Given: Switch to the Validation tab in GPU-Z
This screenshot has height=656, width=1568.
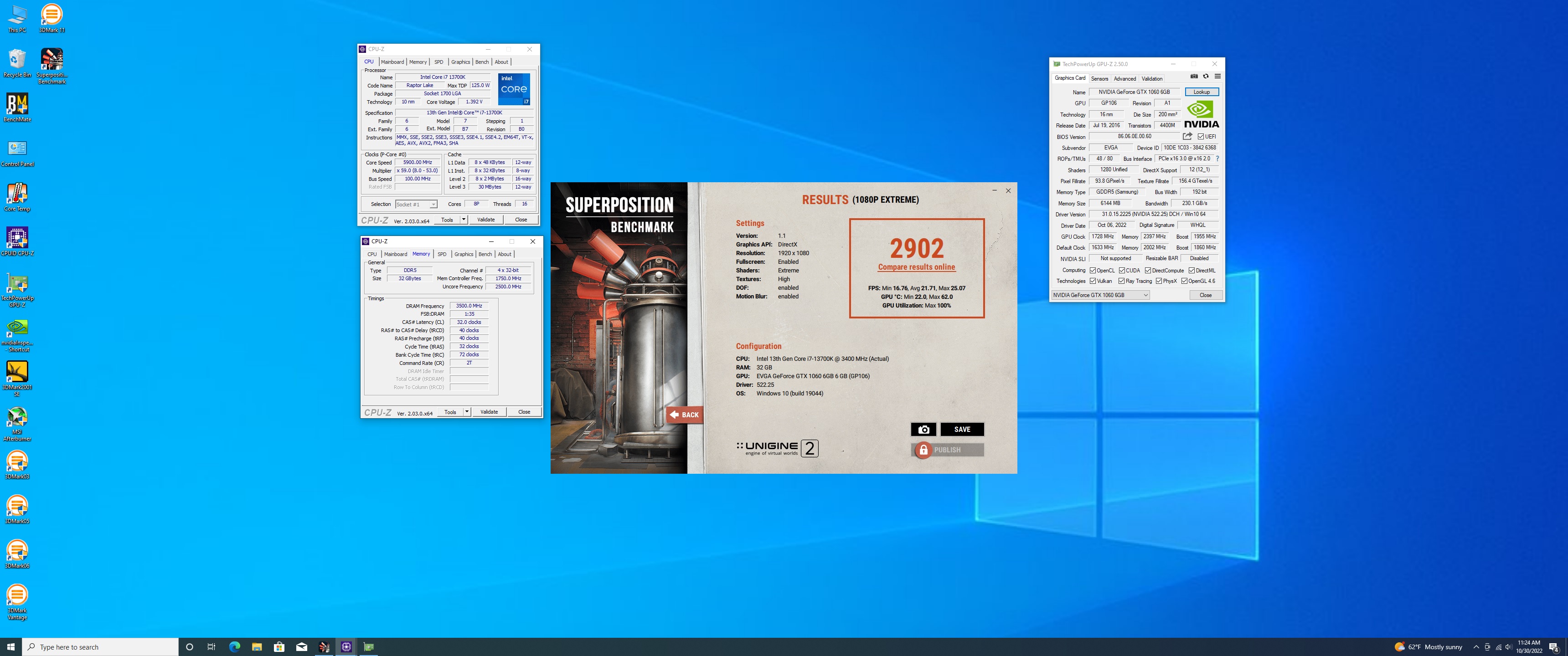Looking at the screenshot, I should point(1152,78).
